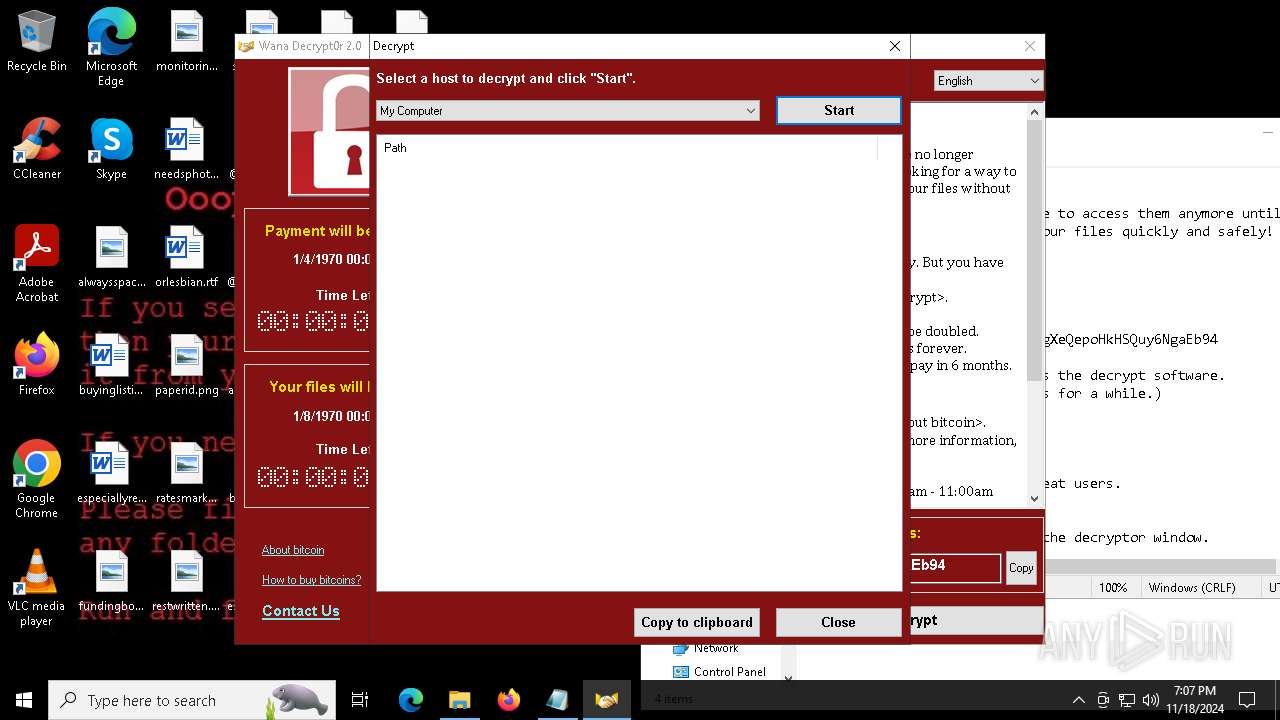Screen dimensions: 1280x720
Task: Select the paperid.png image file icon
Action: tap(187, 365)
